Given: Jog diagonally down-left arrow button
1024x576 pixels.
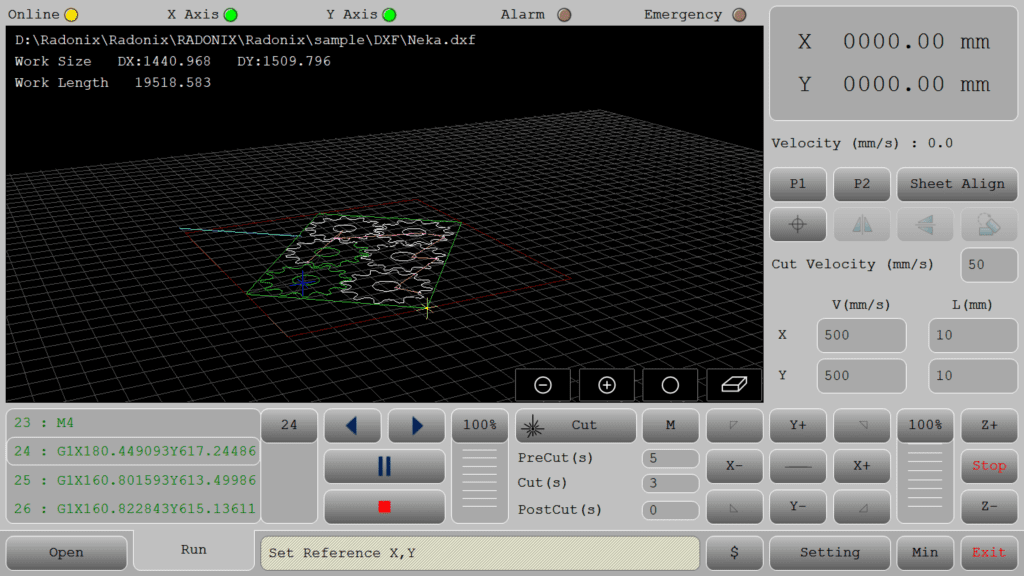Looking at the screenshot, I should coord(734,507).
